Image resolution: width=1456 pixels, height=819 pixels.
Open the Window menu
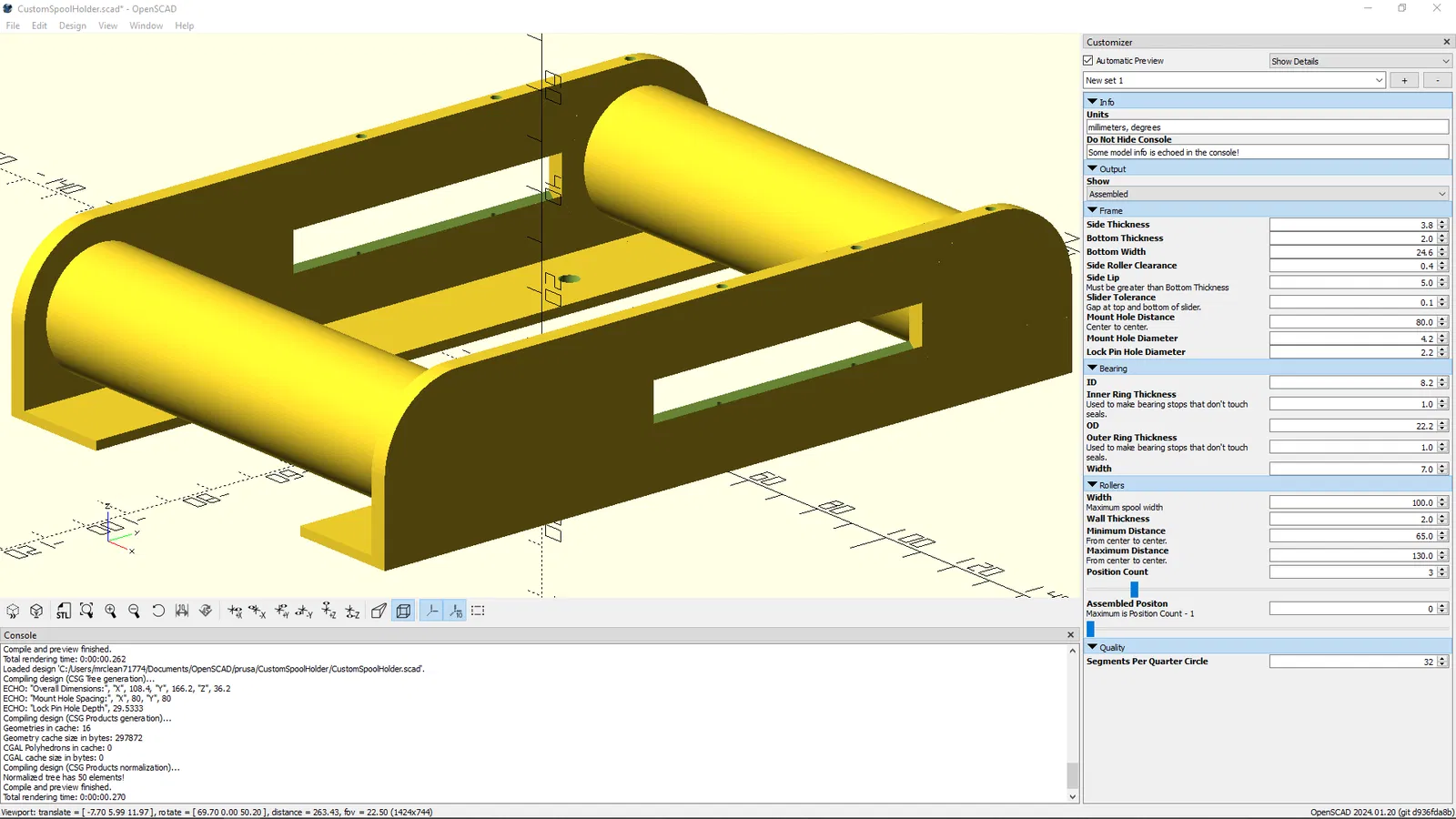(146, 25)
